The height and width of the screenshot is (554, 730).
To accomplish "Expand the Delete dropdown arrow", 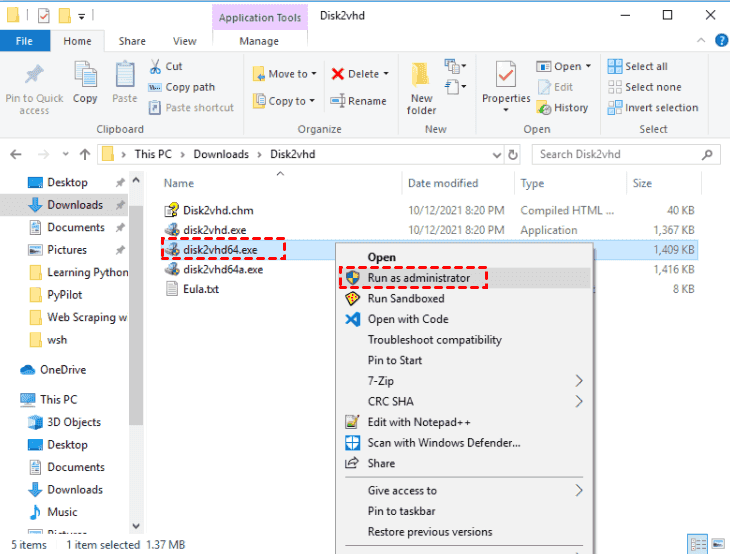I will [386, 74].
